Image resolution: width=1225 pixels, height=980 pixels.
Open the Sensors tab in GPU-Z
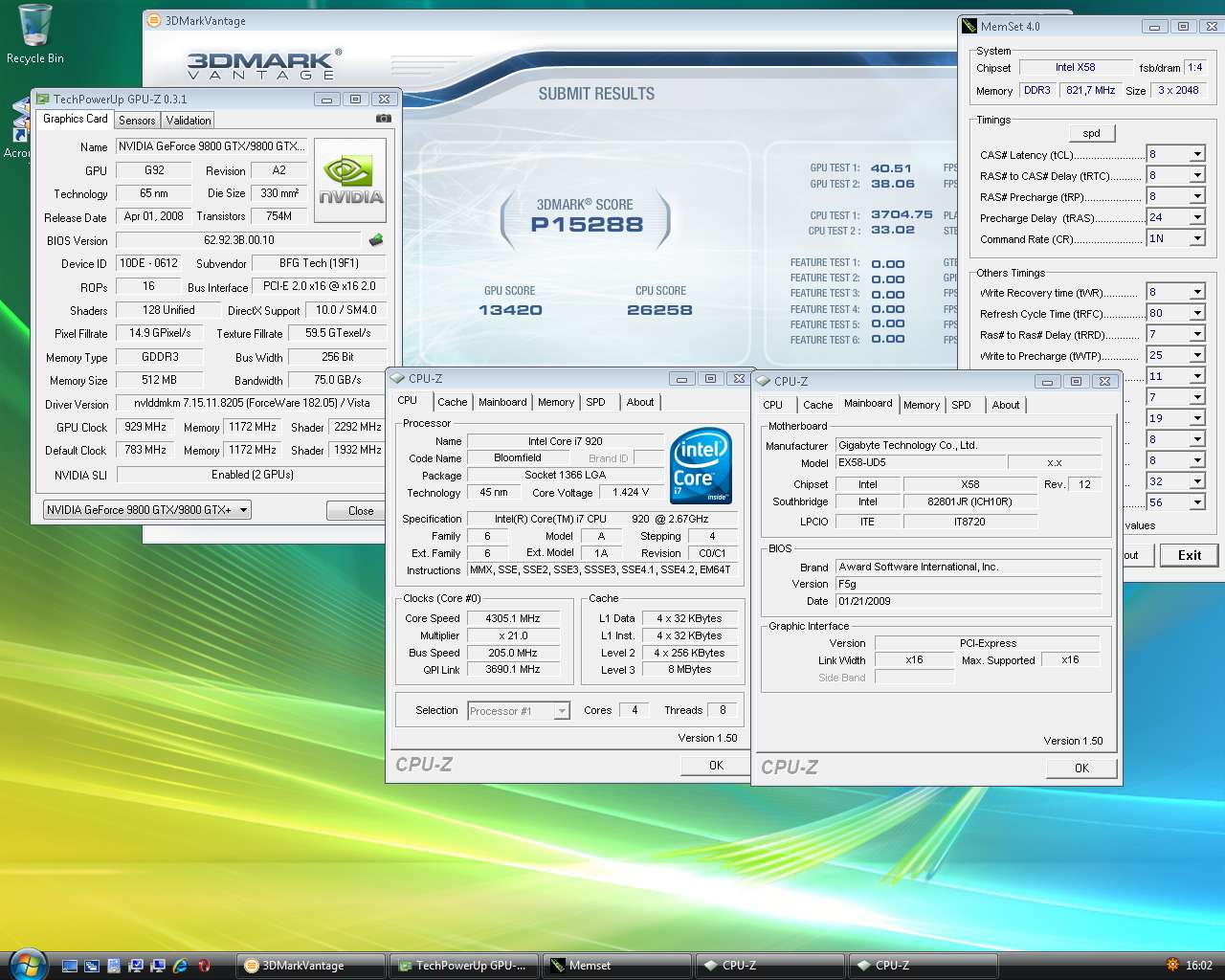point(137,121)
